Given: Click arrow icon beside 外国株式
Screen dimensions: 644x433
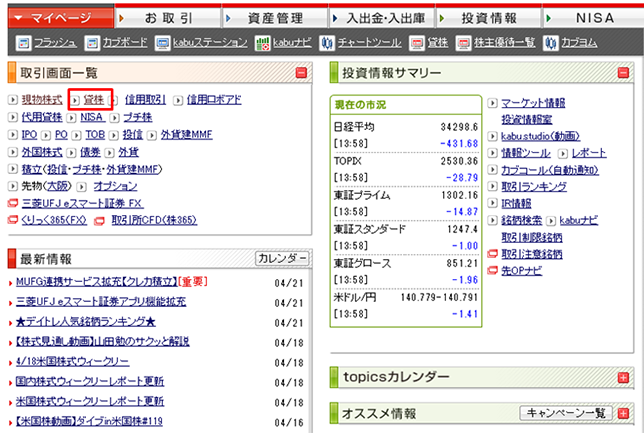Looking at the screenshot, I should coord(13,152).
